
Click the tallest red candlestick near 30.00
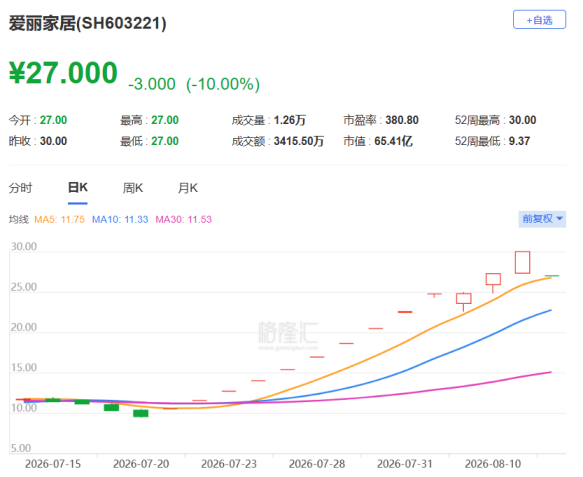pyautogui.click(x=522, y=262)
